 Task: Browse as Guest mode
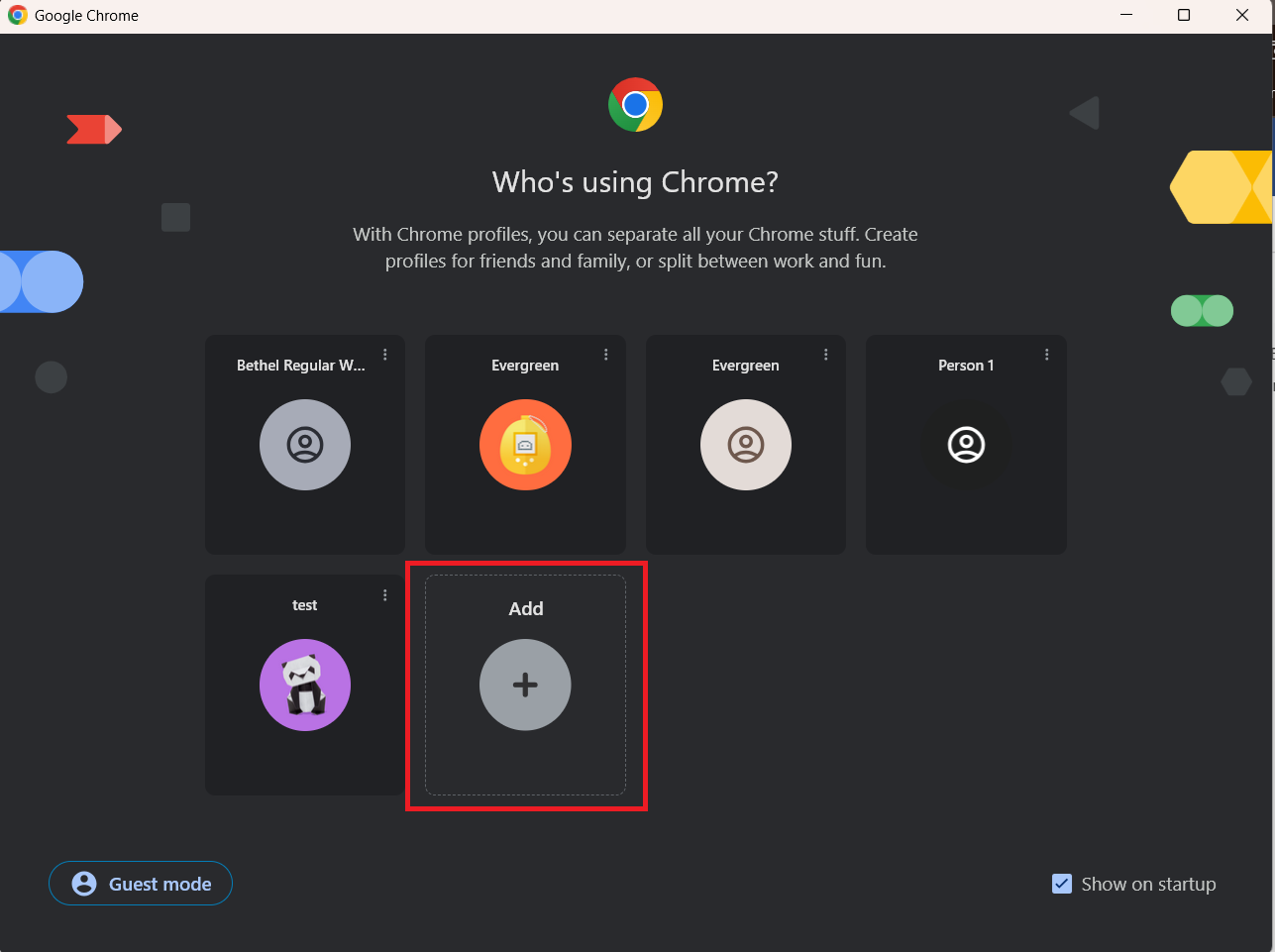[x=140, y=883]
